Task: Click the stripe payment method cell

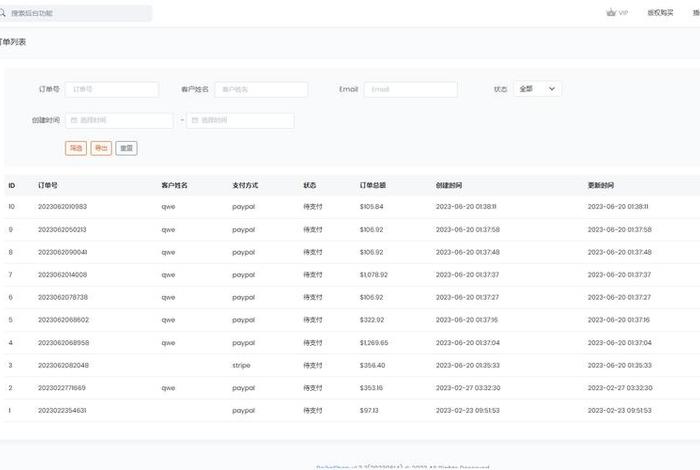Action: pos(241,365)
